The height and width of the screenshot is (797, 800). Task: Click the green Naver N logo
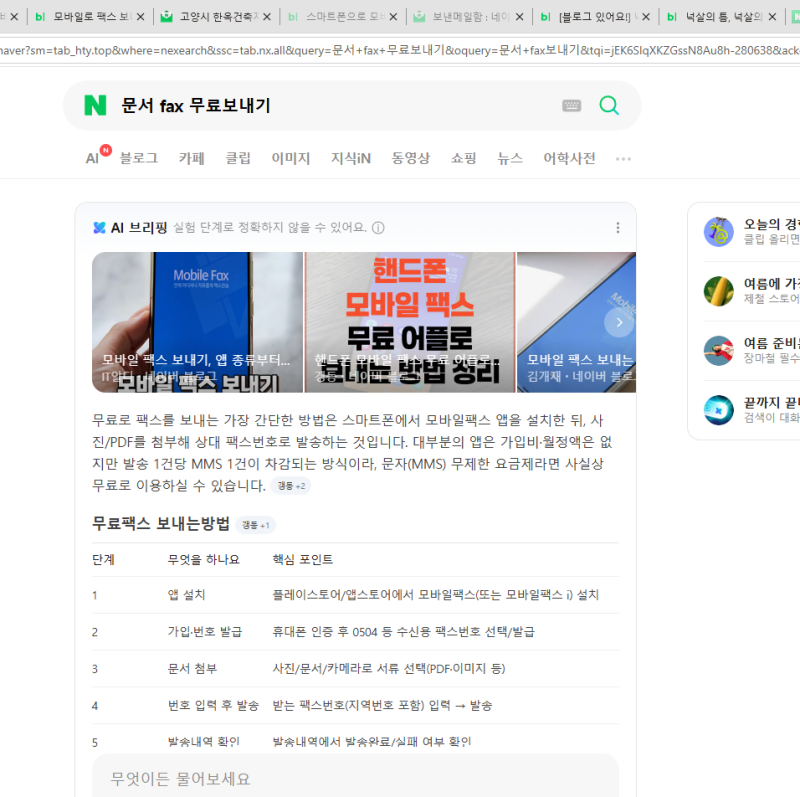[x=95, y=105]
